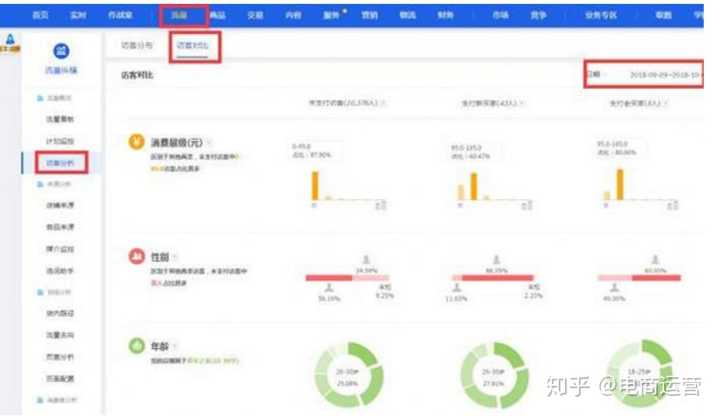720x416 pixels.
Task: Open 流量看板 in the sidebar
Action: tap(60, 119)
